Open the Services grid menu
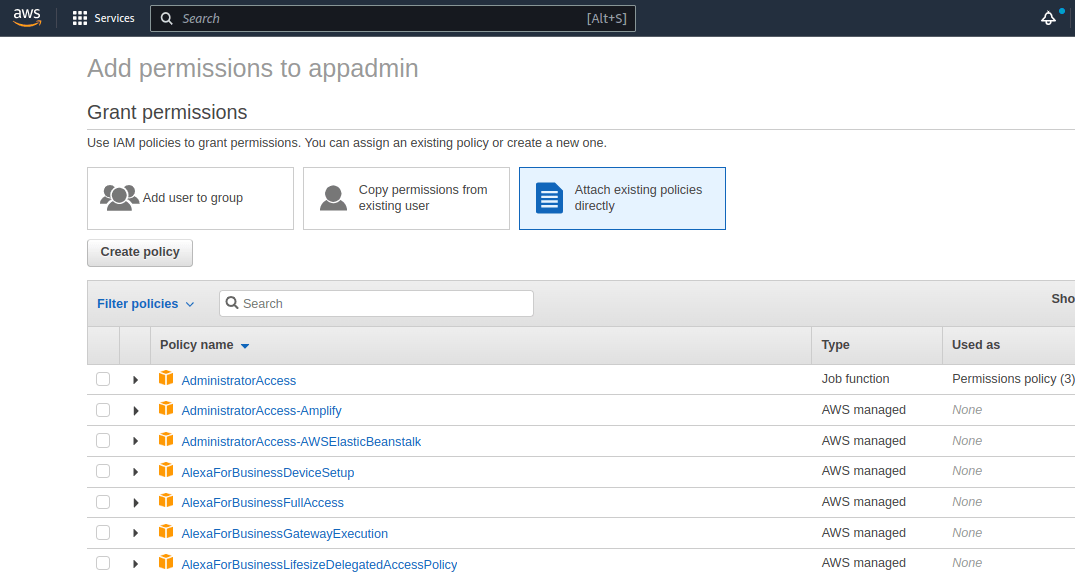 pyautogui.click(x=80, y=19)
